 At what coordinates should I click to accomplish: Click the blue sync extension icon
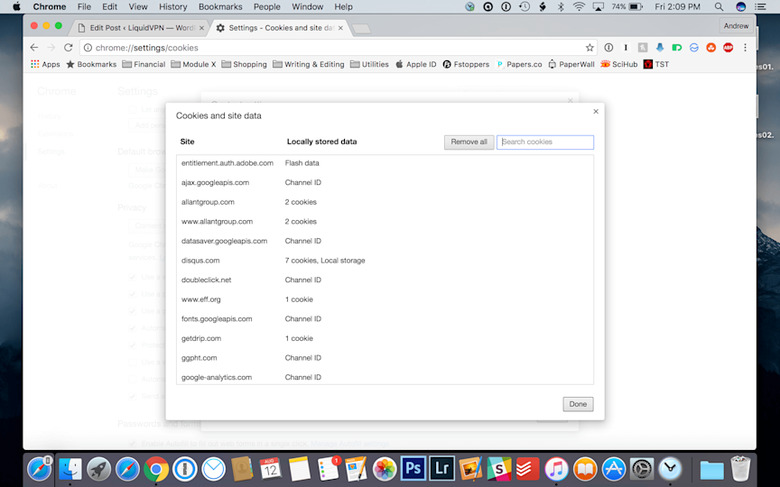[694, 48]
